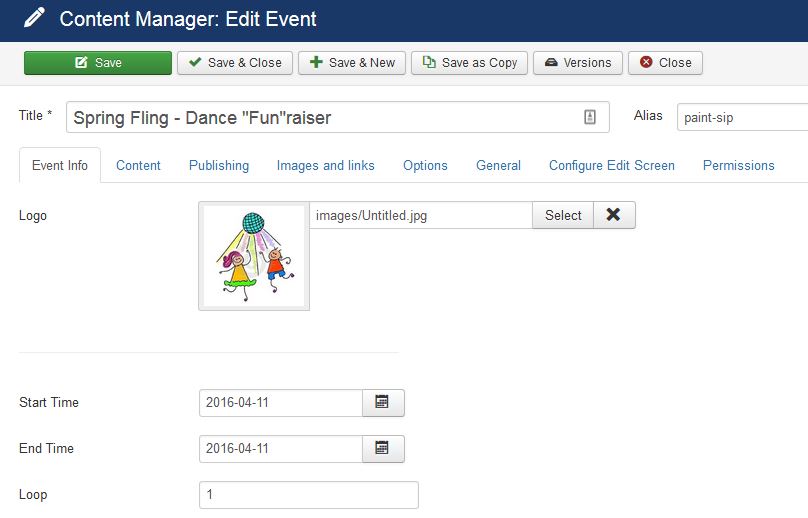Click the green Save button
The width and height of the screenshot is (808, 518).
click(98, 62)
